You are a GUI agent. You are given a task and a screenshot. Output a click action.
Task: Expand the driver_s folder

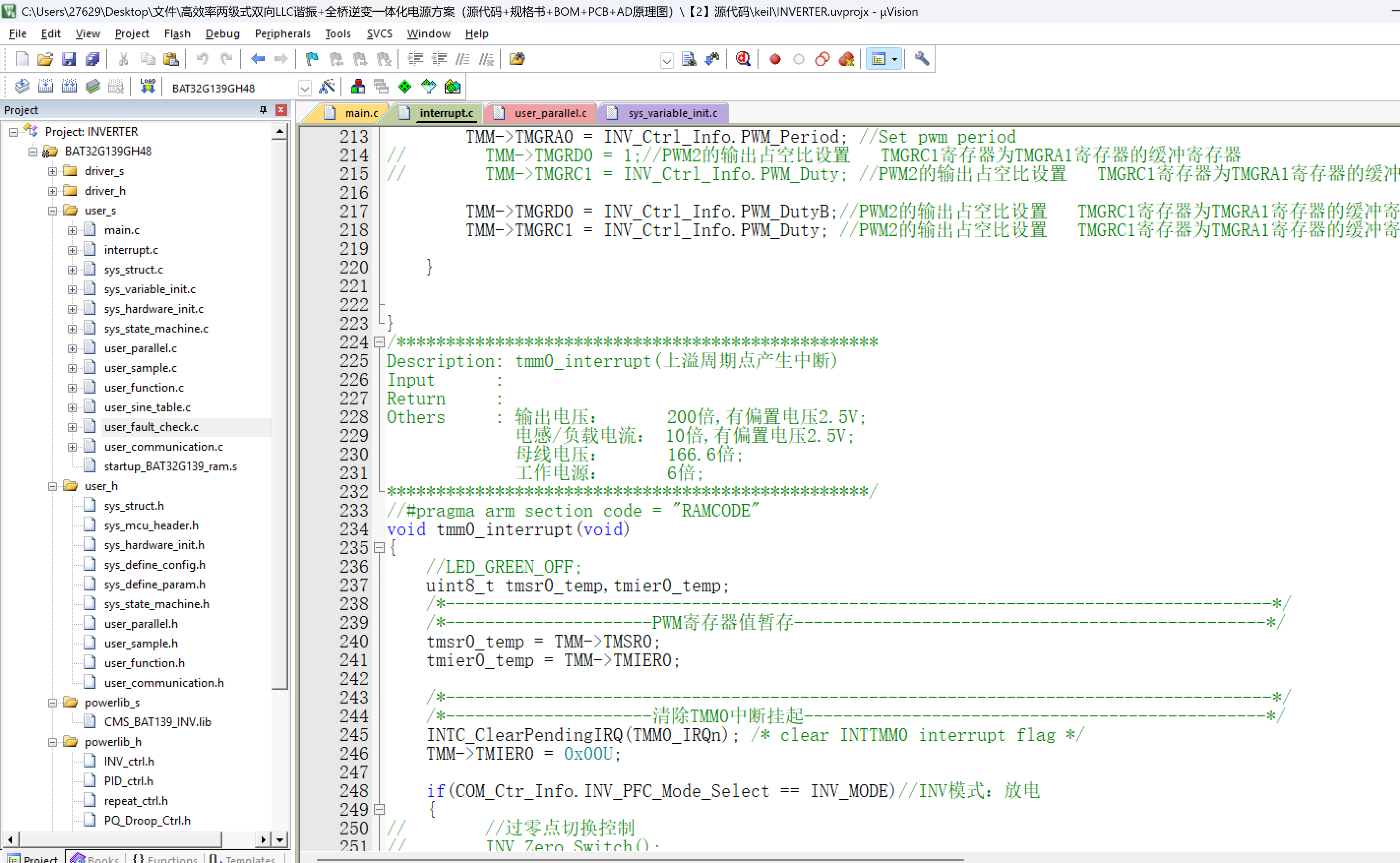(x=53, y=171)
